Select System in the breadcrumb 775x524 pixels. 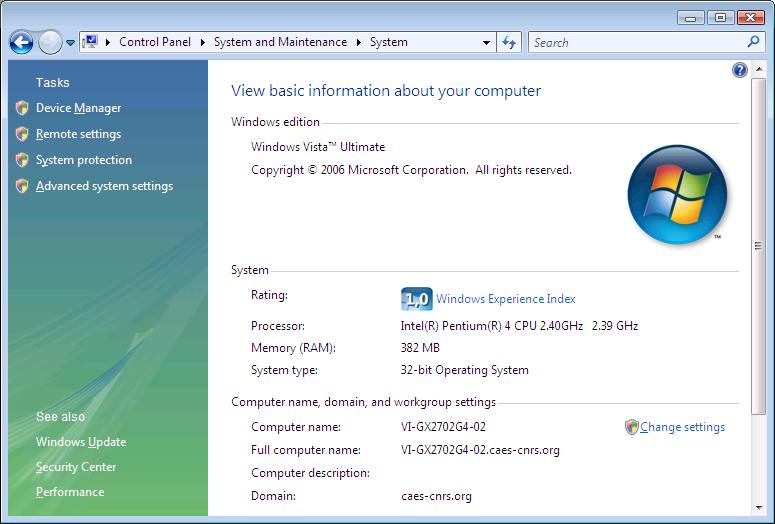point(388,42)
